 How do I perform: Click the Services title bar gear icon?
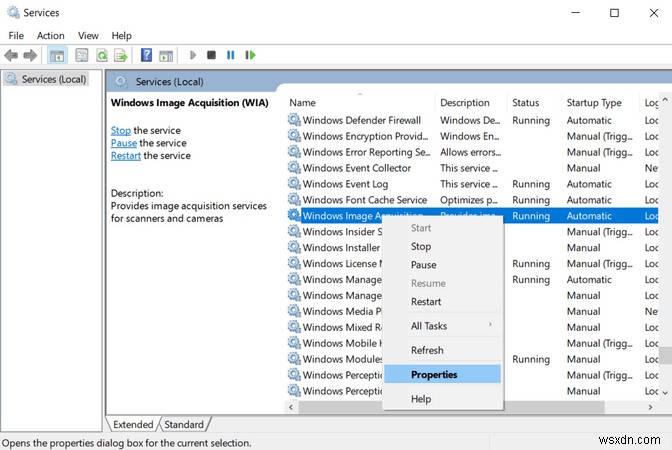pyautogui.click(x=13, y=12)
